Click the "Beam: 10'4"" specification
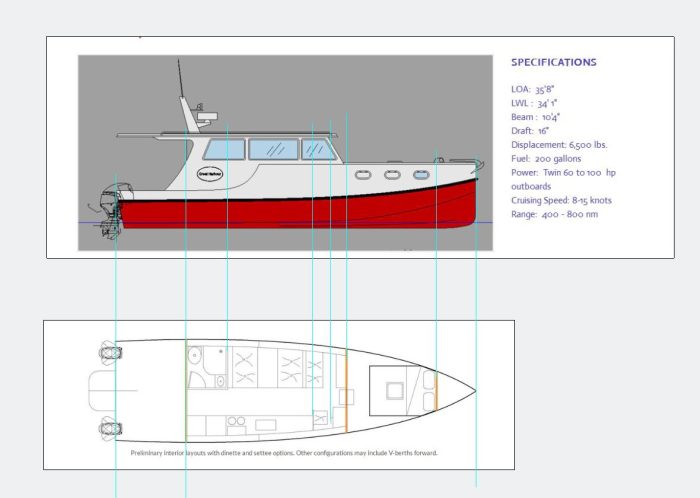Viewport: 700px width, 498px height. click(535, 117)
